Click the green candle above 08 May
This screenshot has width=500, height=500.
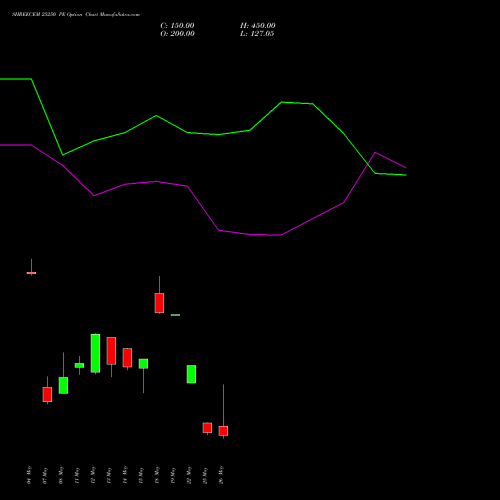point(63,385)
